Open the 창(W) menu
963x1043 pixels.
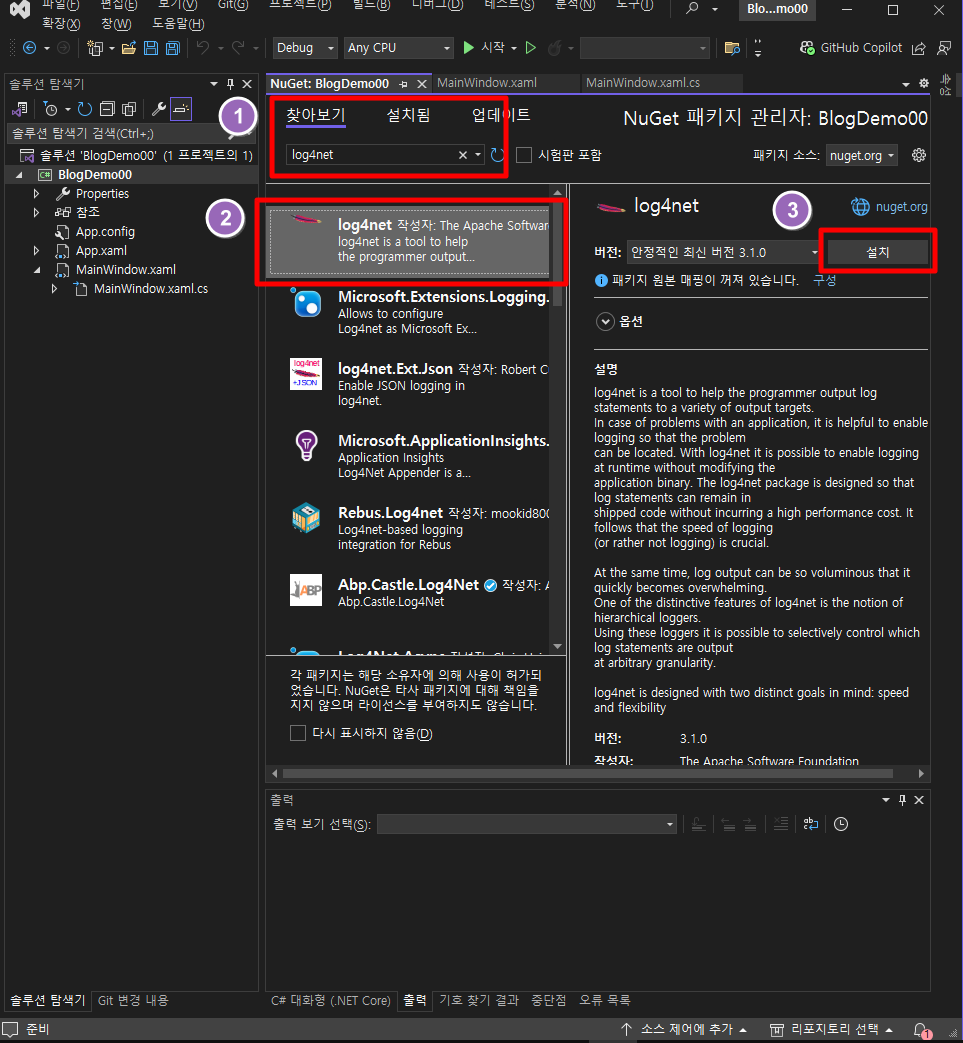(x=116, y=24)
